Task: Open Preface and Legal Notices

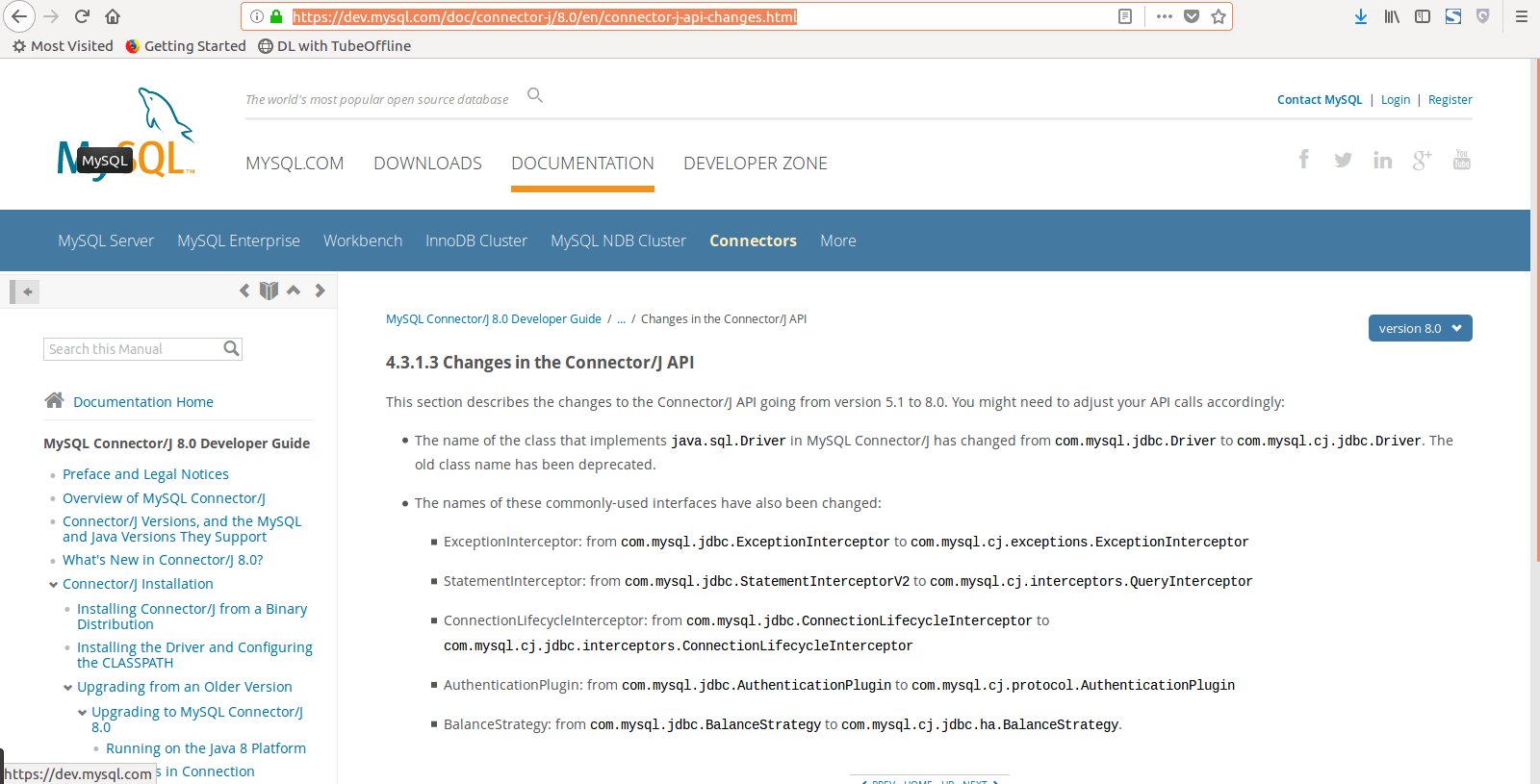Action: coord(145,474)
